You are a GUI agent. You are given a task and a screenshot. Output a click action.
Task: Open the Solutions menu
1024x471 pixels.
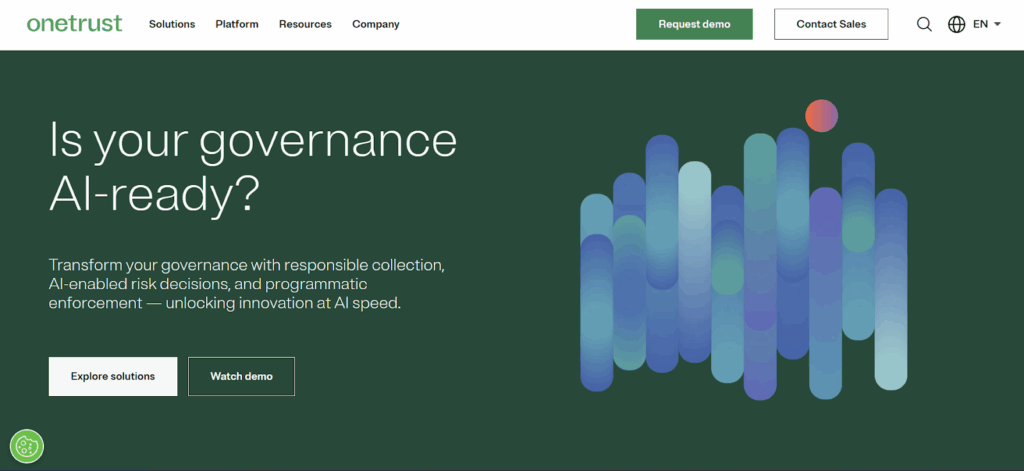tap(172, 24)
